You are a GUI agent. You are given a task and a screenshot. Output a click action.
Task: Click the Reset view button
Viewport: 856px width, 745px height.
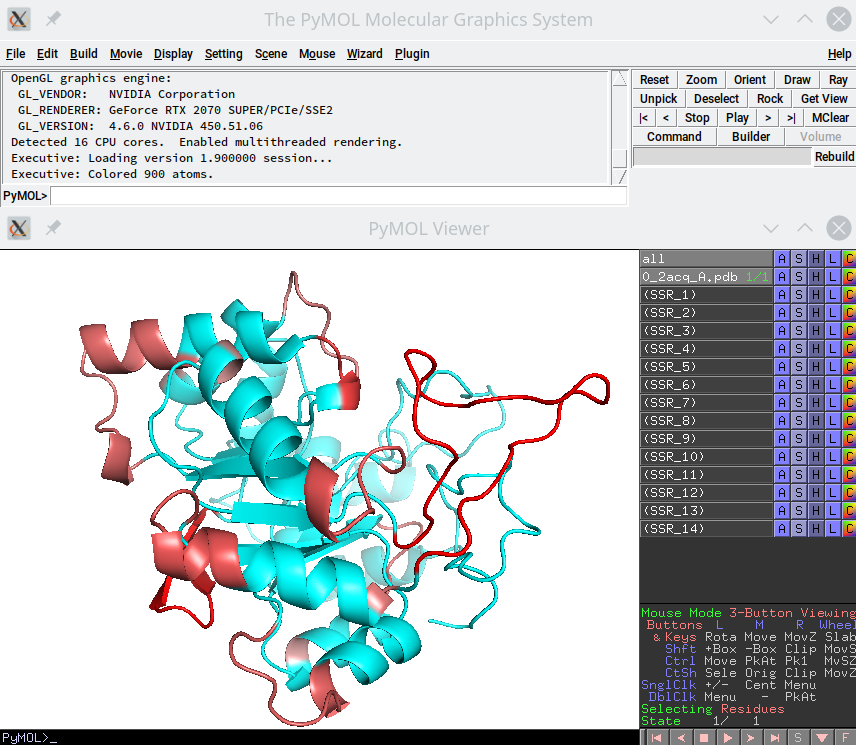(x=654, y=80)
